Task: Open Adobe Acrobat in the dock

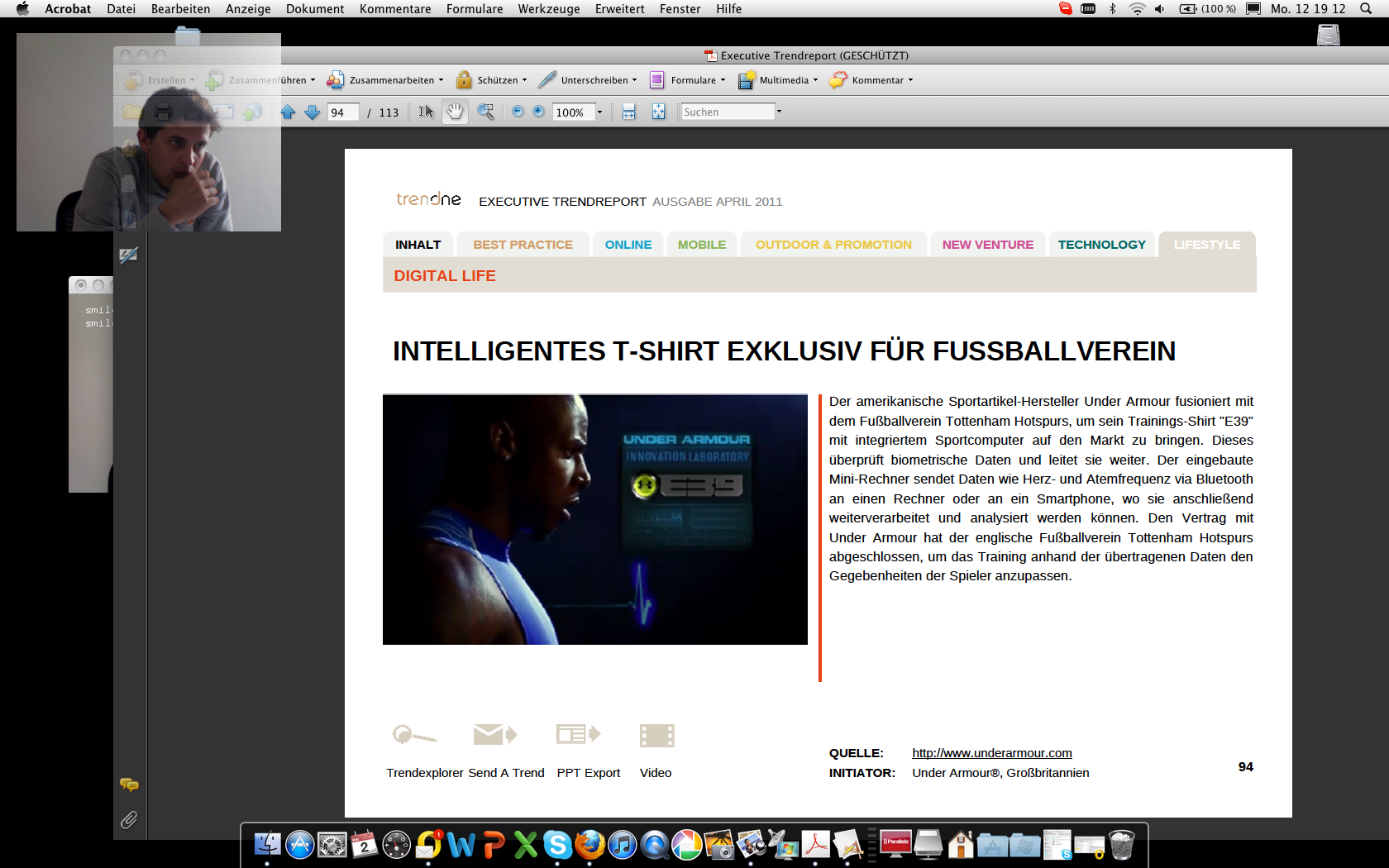Action: 815,845
